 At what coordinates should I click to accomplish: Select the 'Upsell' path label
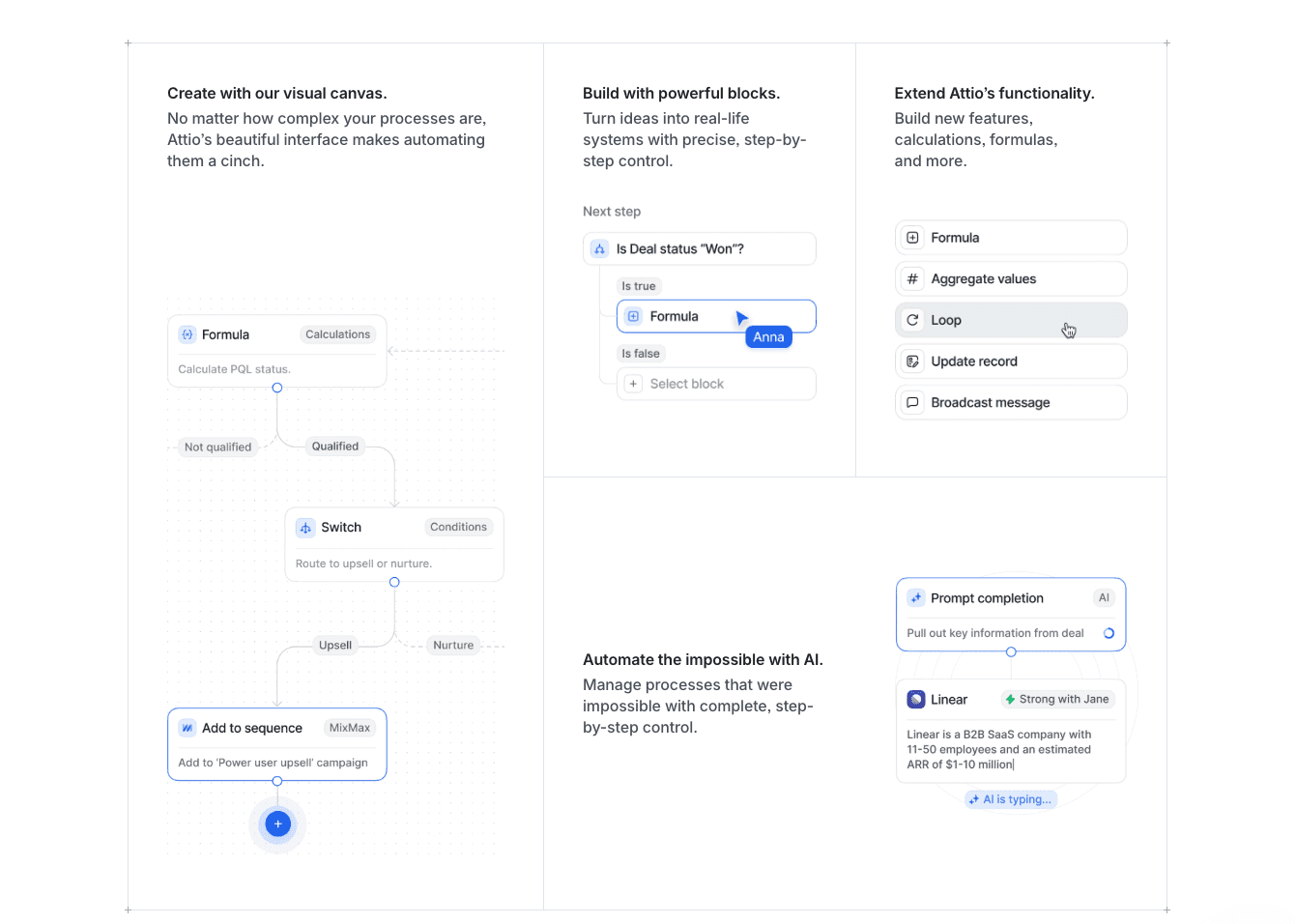point(334,645)
